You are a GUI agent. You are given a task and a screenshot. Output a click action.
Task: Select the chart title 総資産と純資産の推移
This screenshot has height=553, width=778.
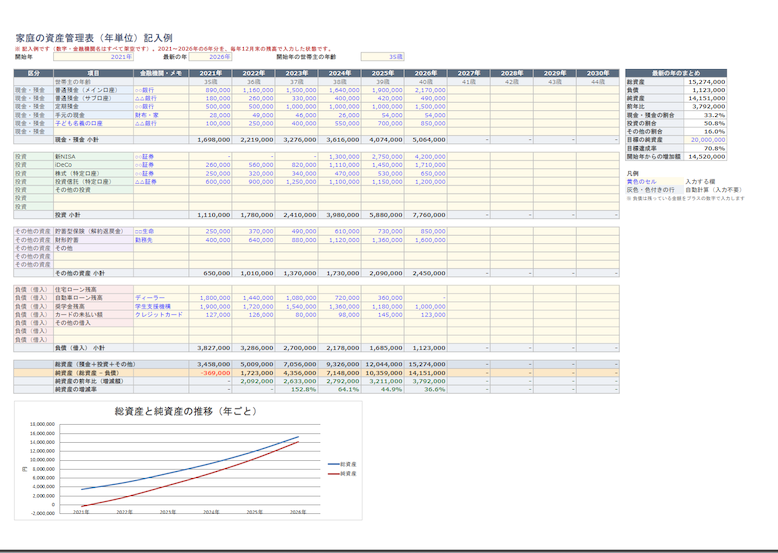(x=186, y=411)
